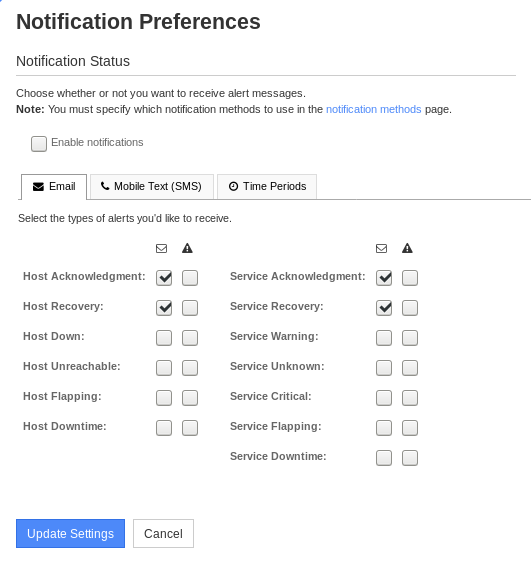
Task: Check Host Flapping warning column checkbox
Action: click(x=190, y=398)
